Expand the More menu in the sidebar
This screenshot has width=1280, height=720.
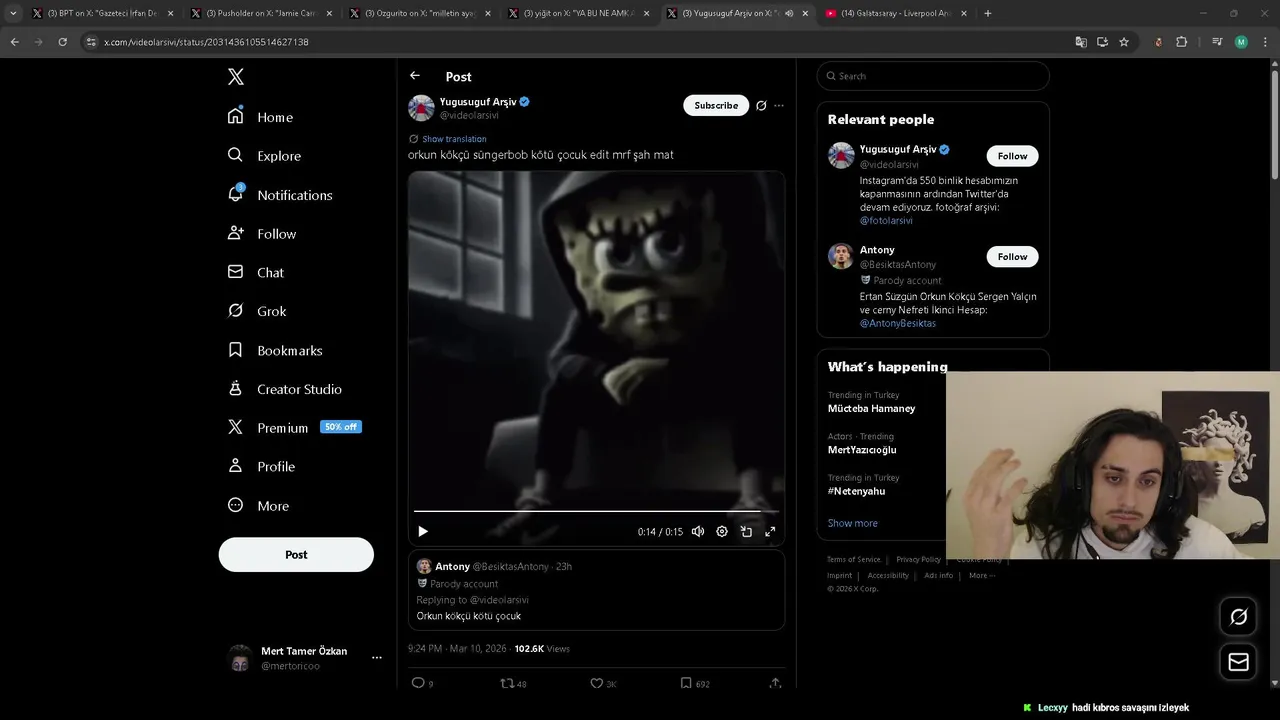point(258,506)
